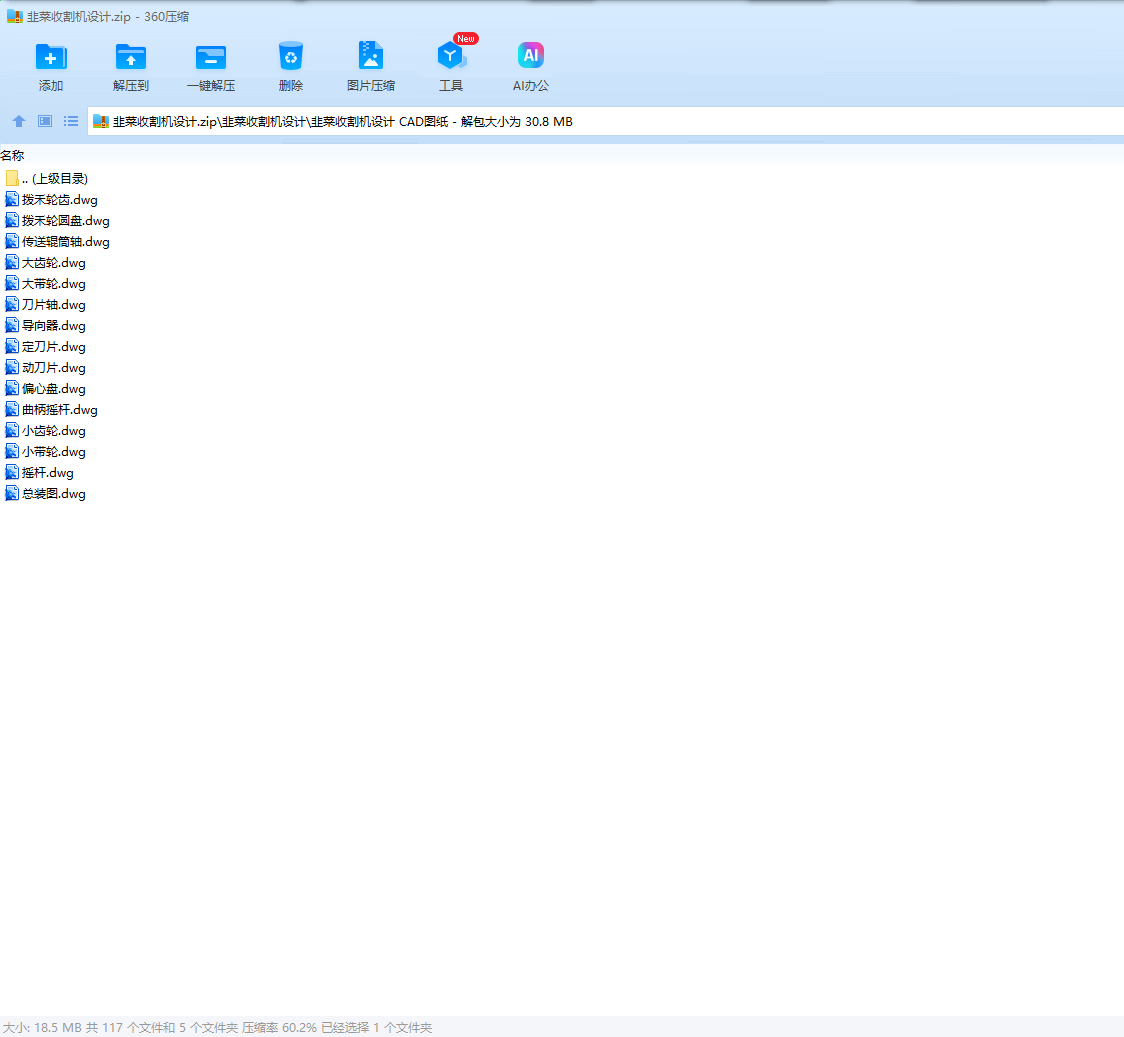Open the 工具 (Tools) icon
The width and height of the screenshot is (1124, 1037).
[451, 56]
